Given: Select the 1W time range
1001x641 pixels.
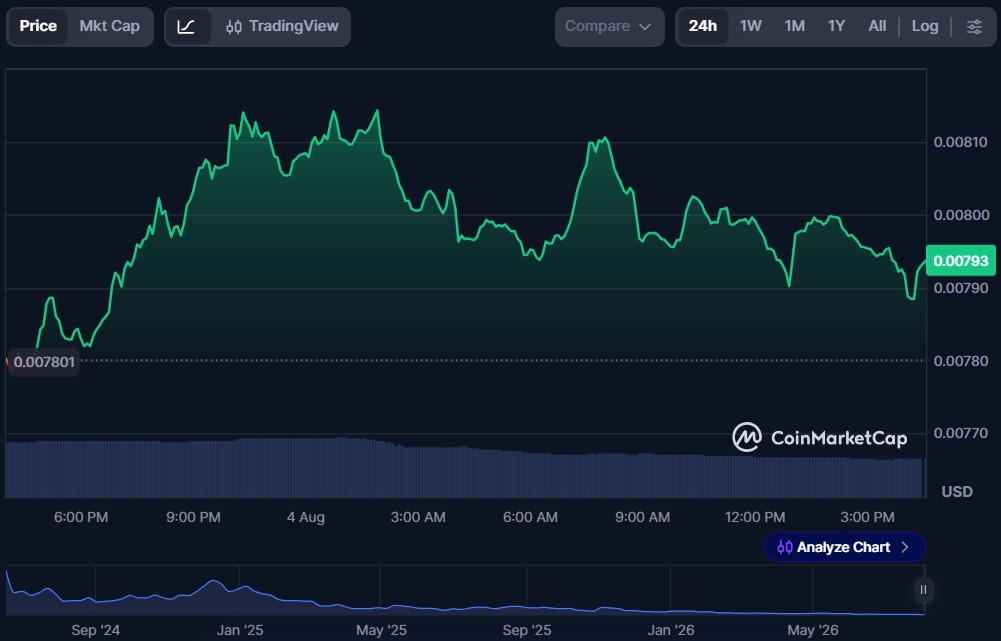Looking at the screenshot, I should pos(751,26).
